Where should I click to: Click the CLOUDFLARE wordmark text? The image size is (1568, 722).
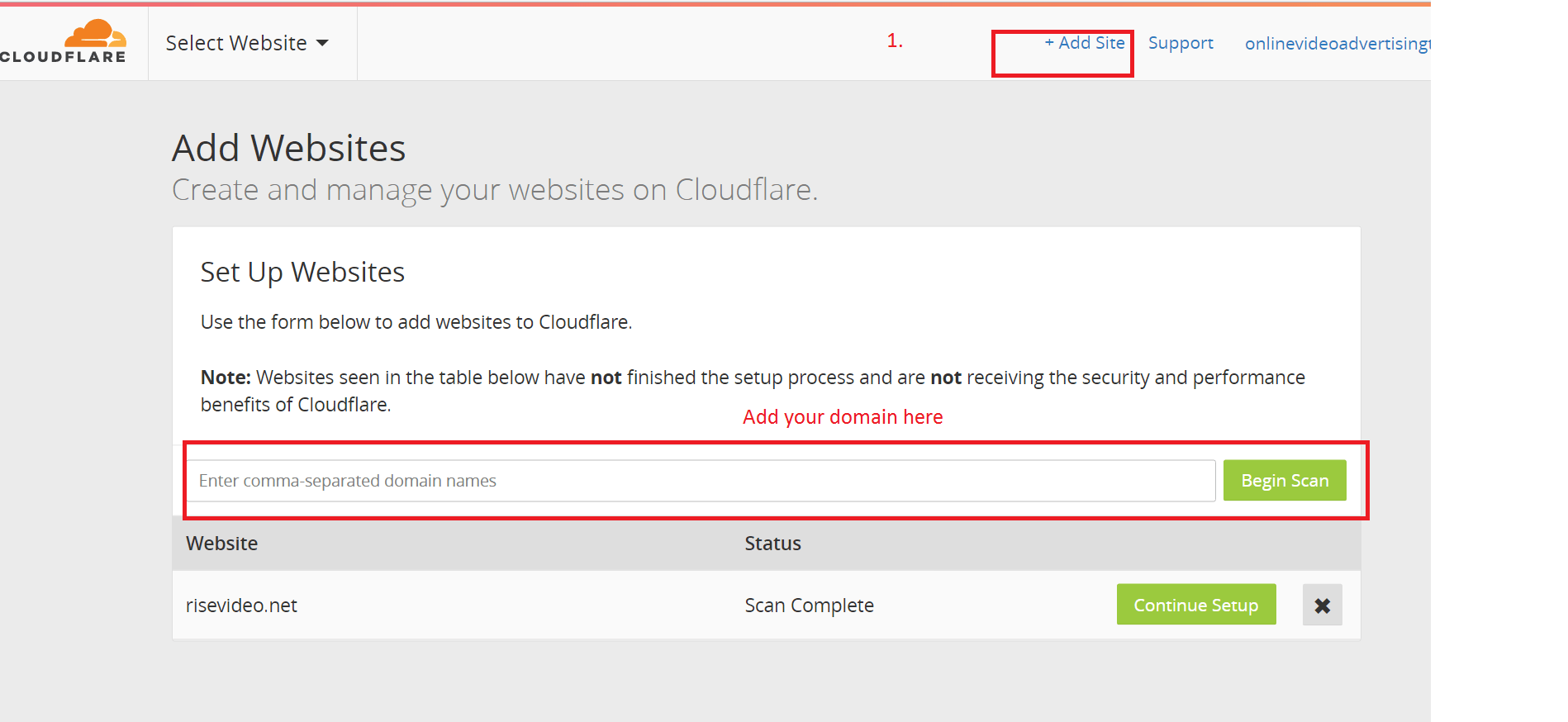(x=64, y=57)
